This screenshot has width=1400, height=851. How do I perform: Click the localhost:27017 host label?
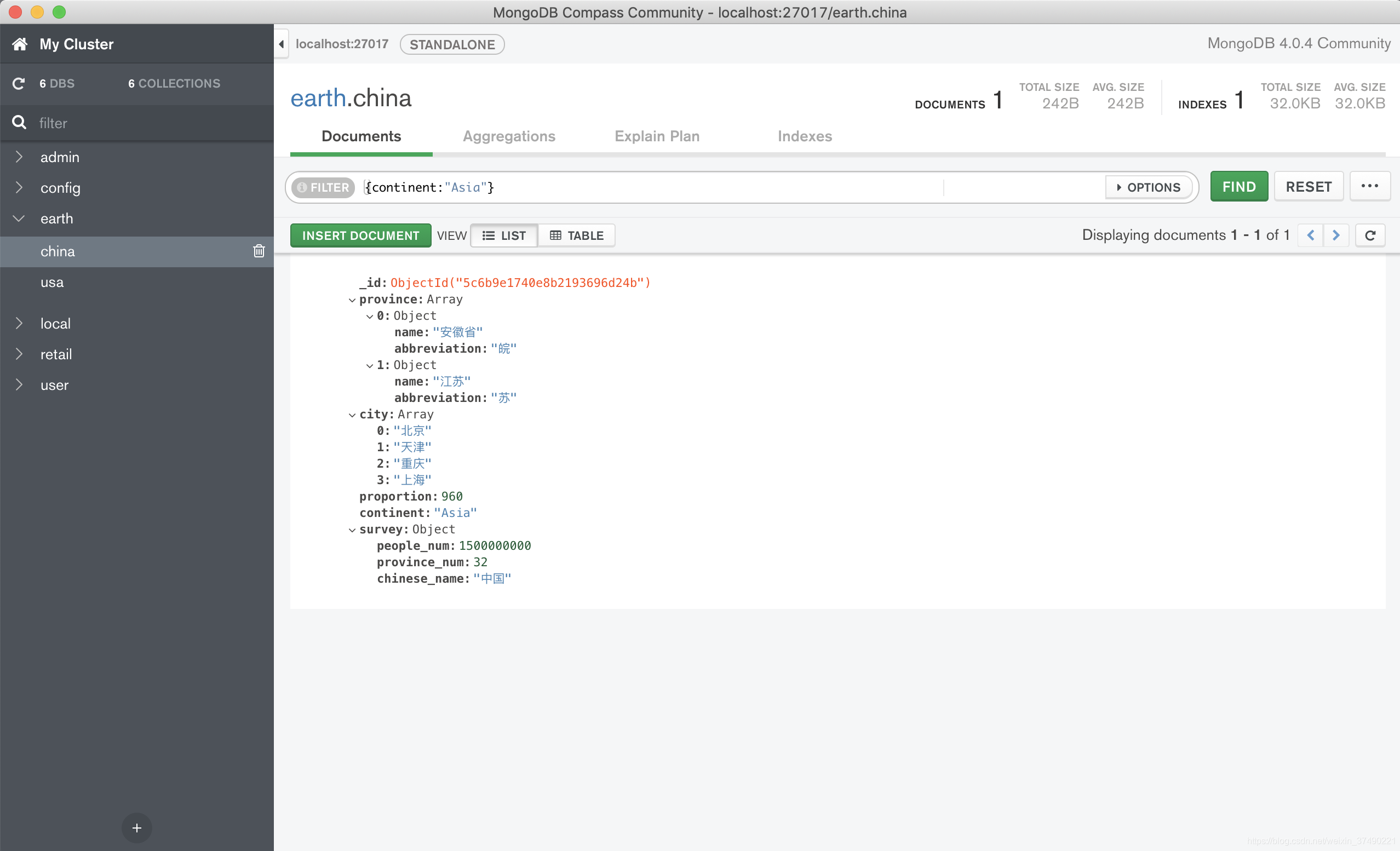click(x=342, y=44)
